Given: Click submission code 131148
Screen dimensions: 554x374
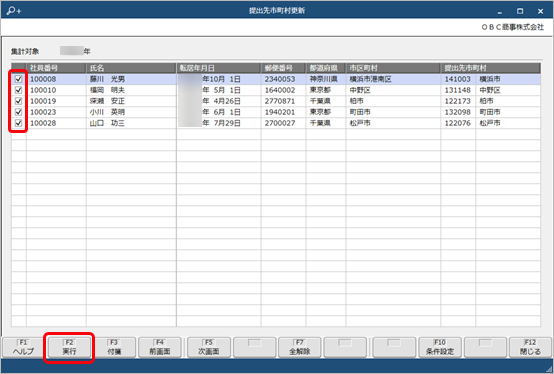Looking at the screenshot, I should 458,90.
